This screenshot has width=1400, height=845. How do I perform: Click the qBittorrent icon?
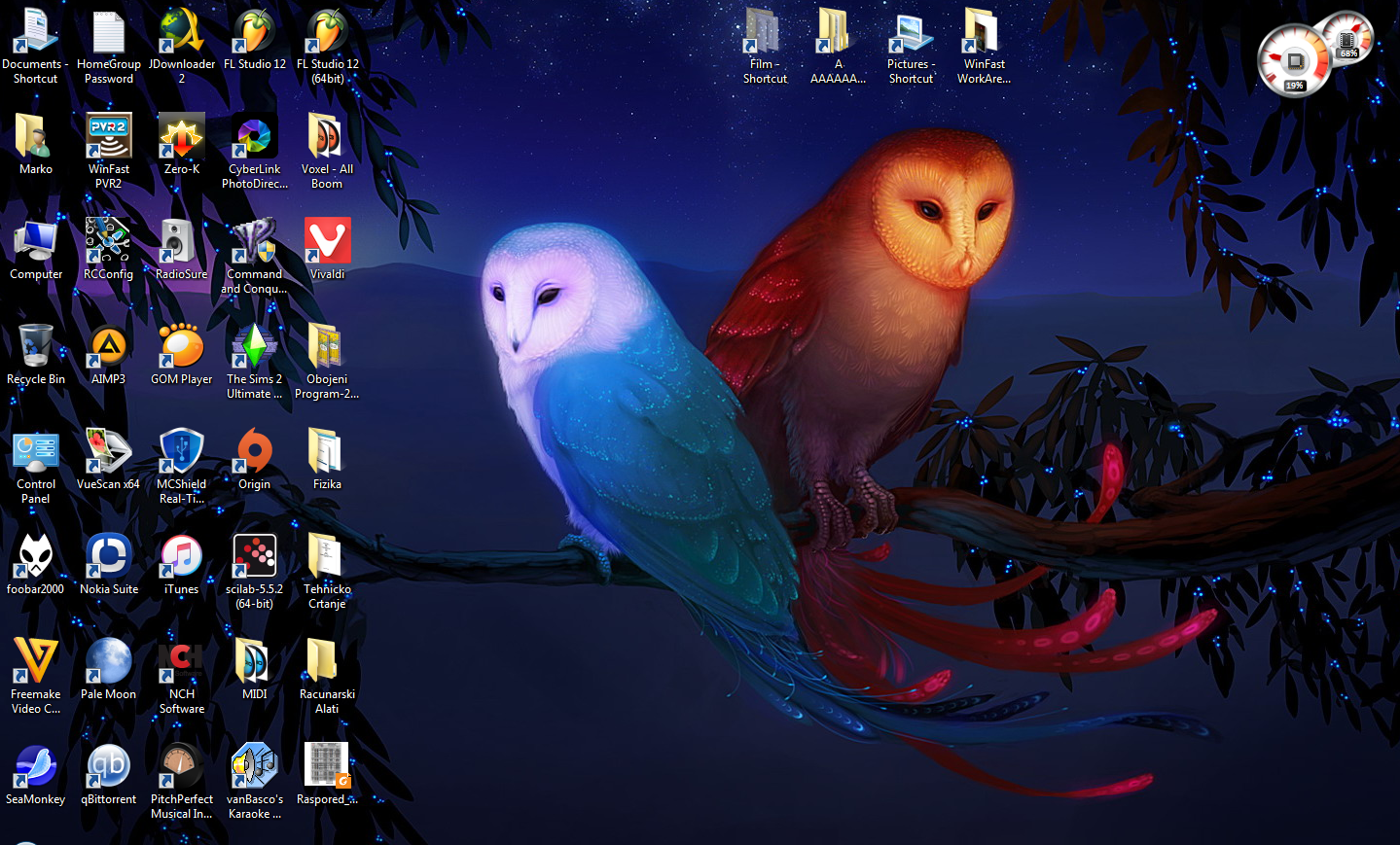[109, 765]
